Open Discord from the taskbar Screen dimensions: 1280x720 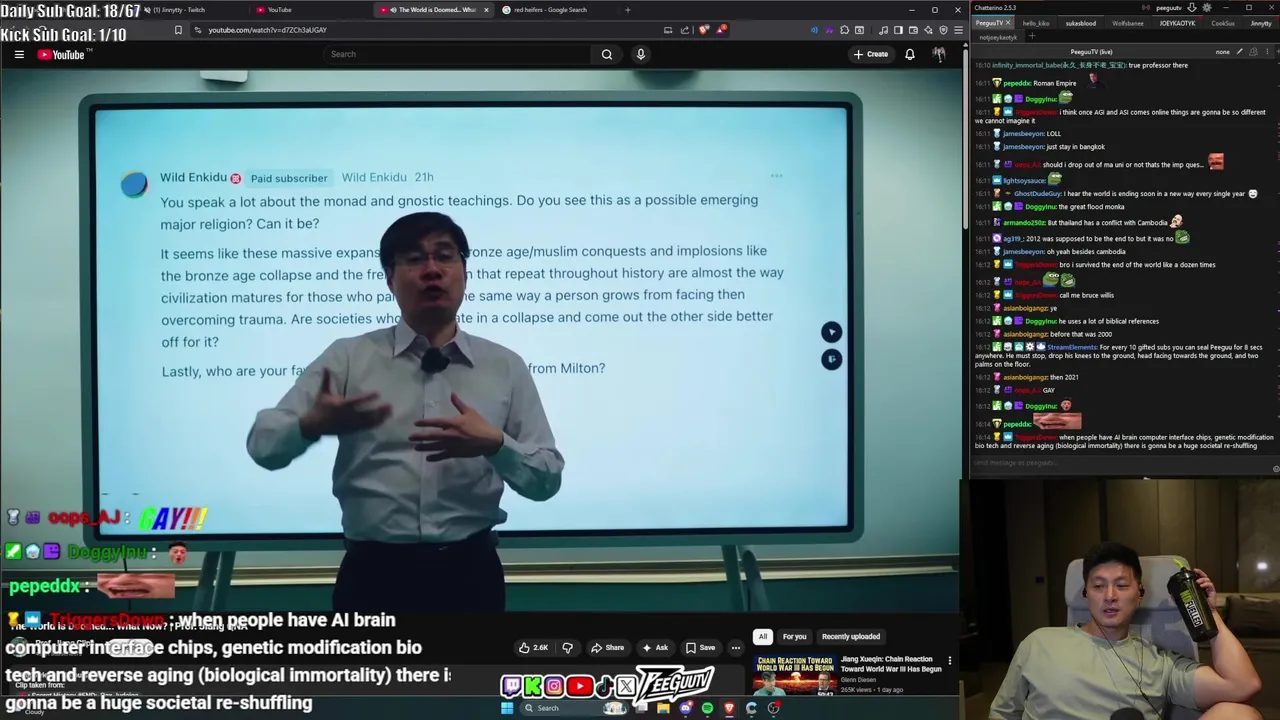[x=685, y=708]
